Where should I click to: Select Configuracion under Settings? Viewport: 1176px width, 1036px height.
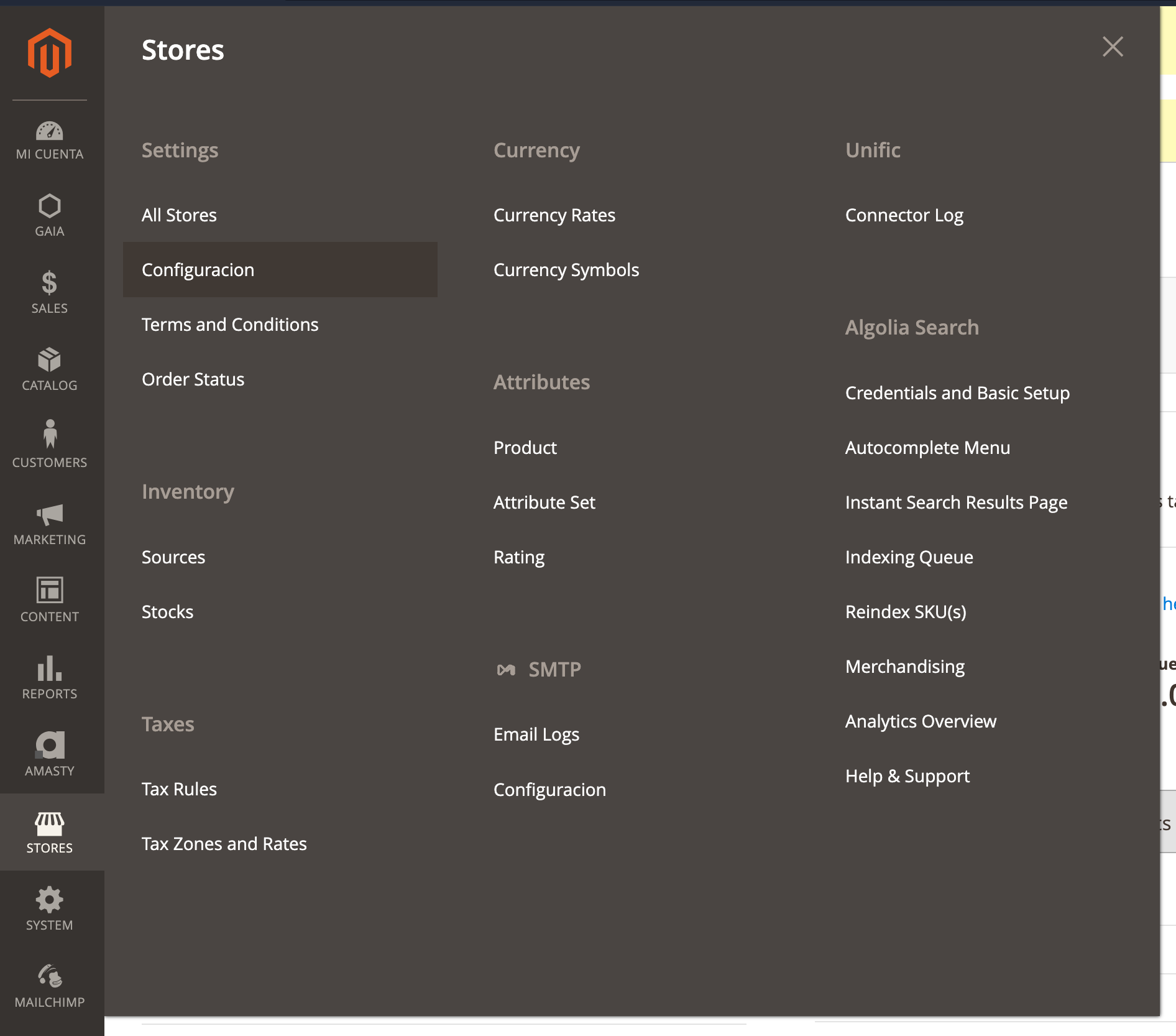coord(198,270)
